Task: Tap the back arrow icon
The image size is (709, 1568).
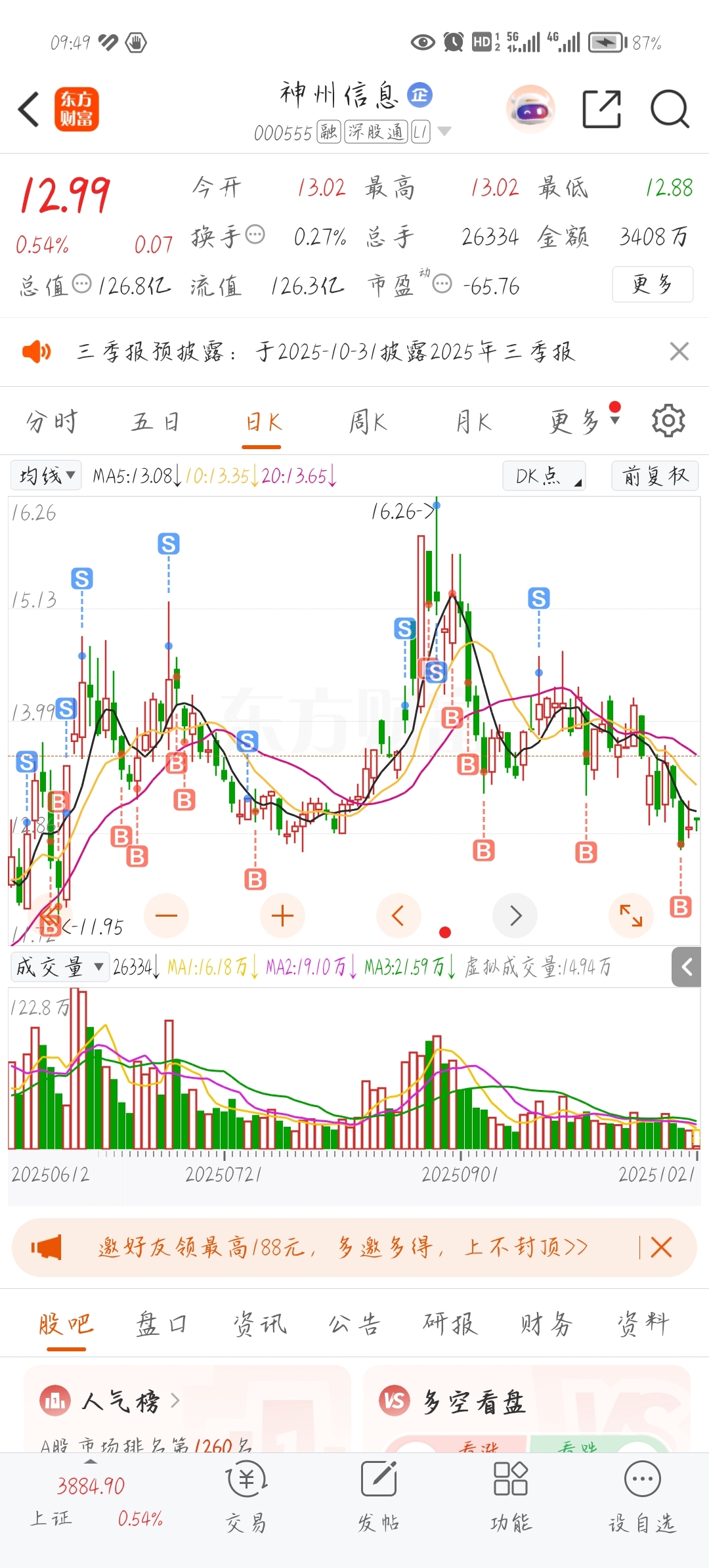Action: [29, 109]
